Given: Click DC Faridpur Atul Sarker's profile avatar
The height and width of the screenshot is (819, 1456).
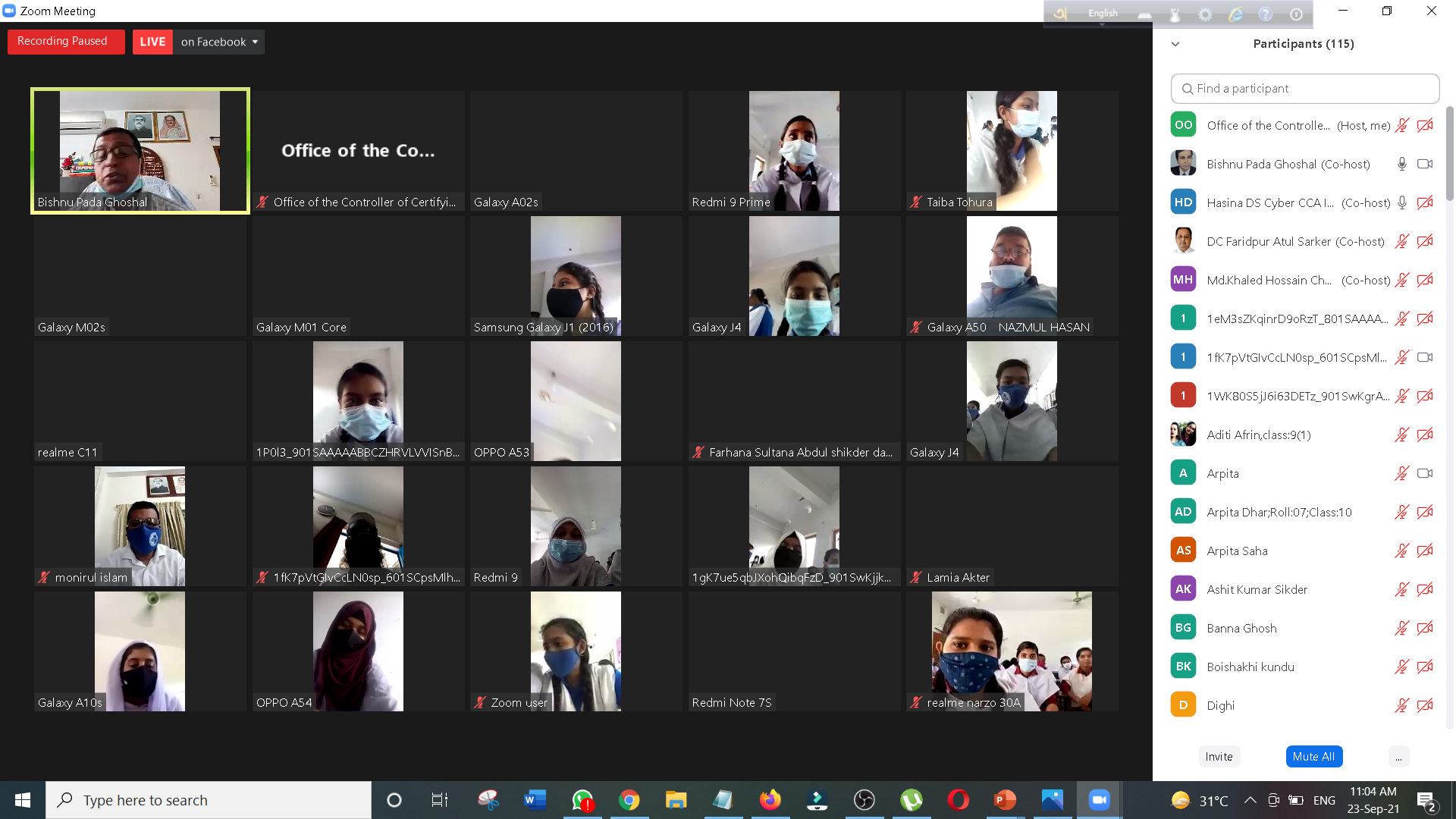Looking at the screenshot, I should pos(1183,240).
